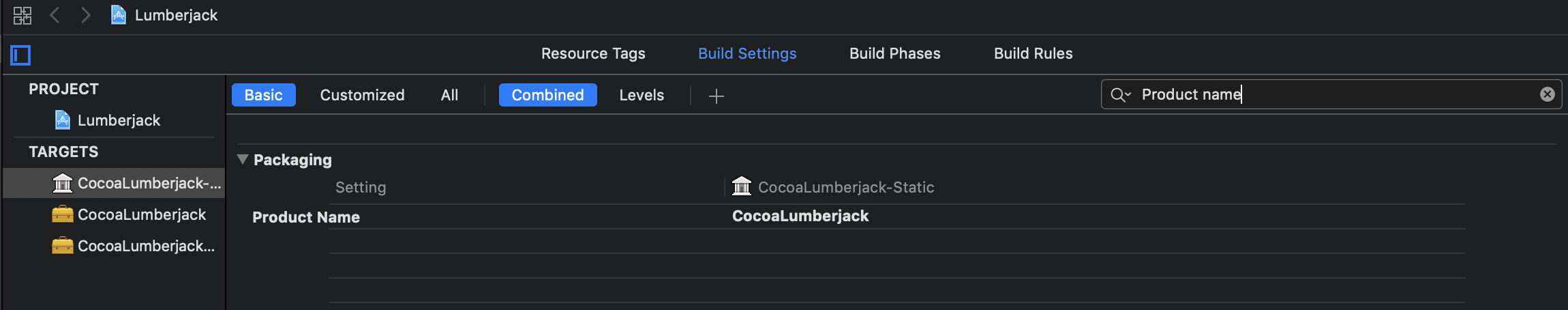Collapse the Packaging section triangle
This screenshot has width=1568, height=310.
(242, 159)
